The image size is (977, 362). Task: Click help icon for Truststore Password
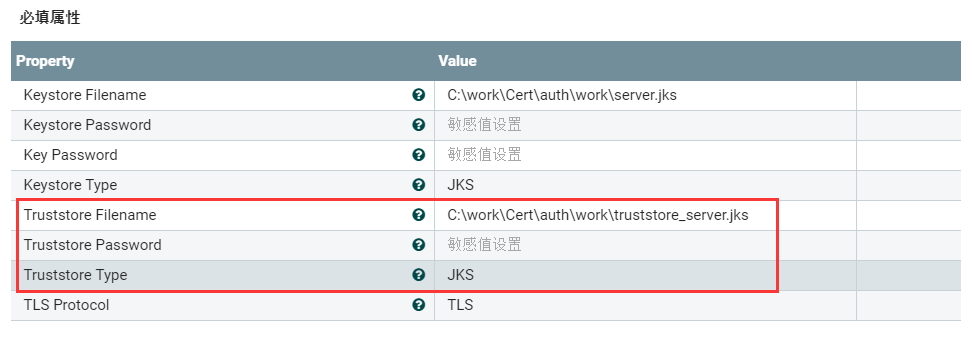(x=419, y=244)
